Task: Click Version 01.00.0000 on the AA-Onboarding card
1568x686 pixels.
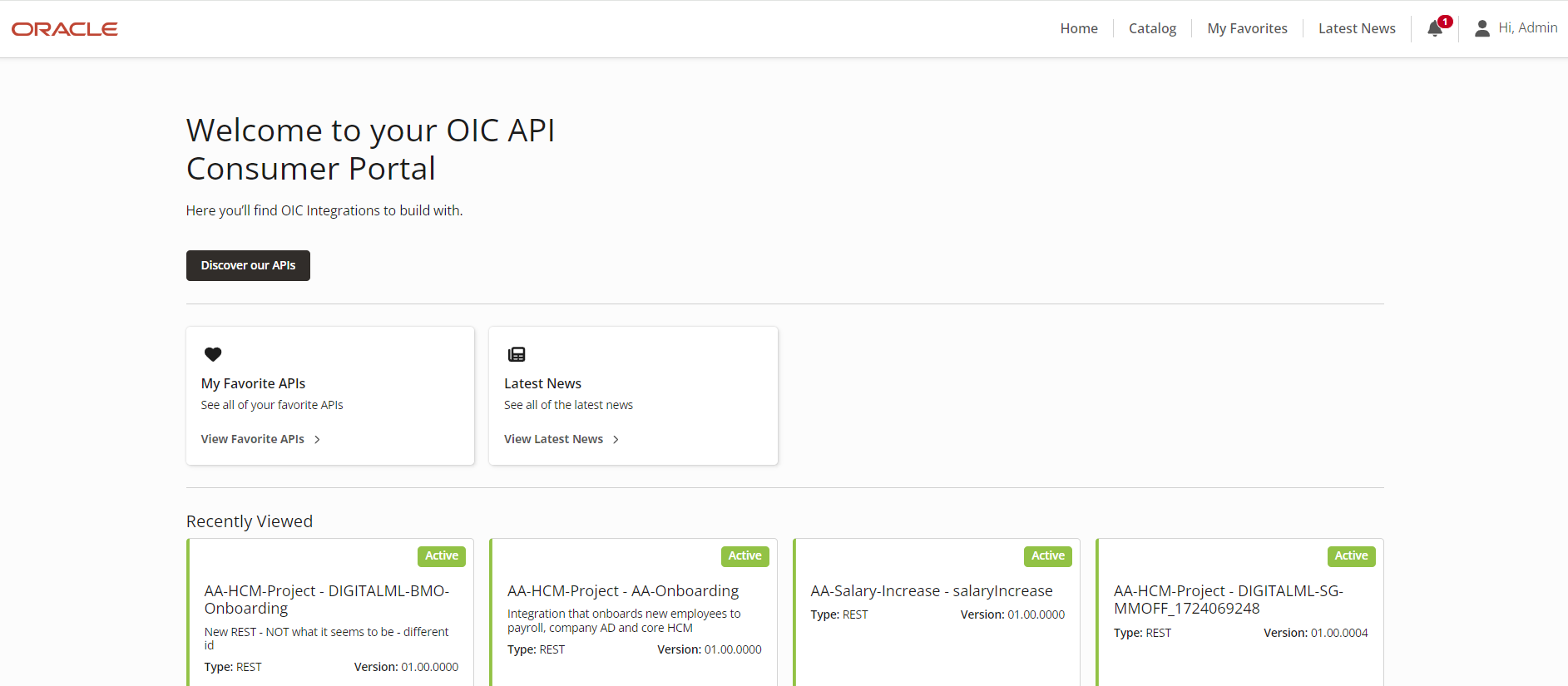Action: tap(710, 649)
